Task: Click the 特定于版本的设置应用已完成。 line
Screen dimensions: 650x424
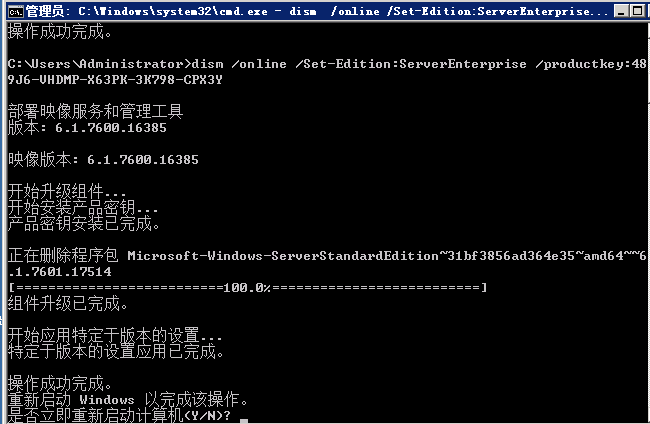Action: pyautogui.click(x=116, y=351)
